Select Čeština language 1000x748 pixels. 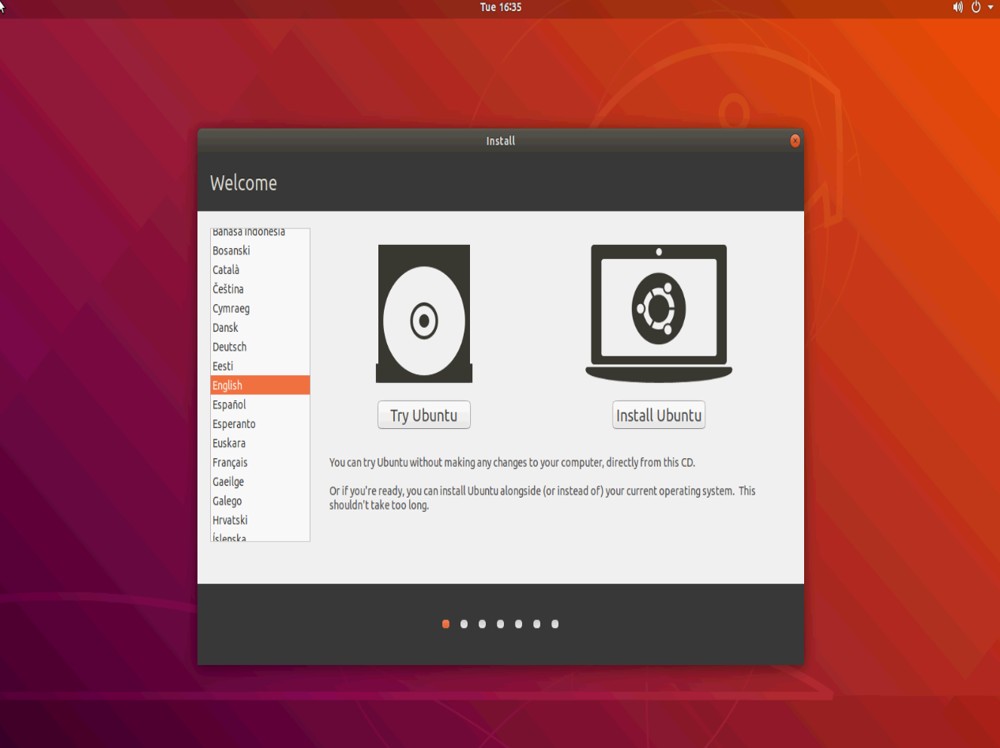click(260, 289)
